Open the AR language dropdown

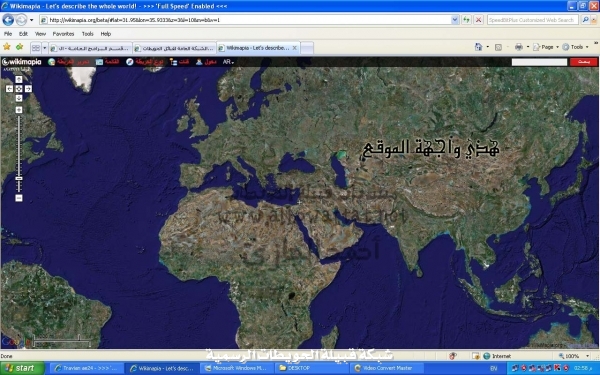point(228,62)
